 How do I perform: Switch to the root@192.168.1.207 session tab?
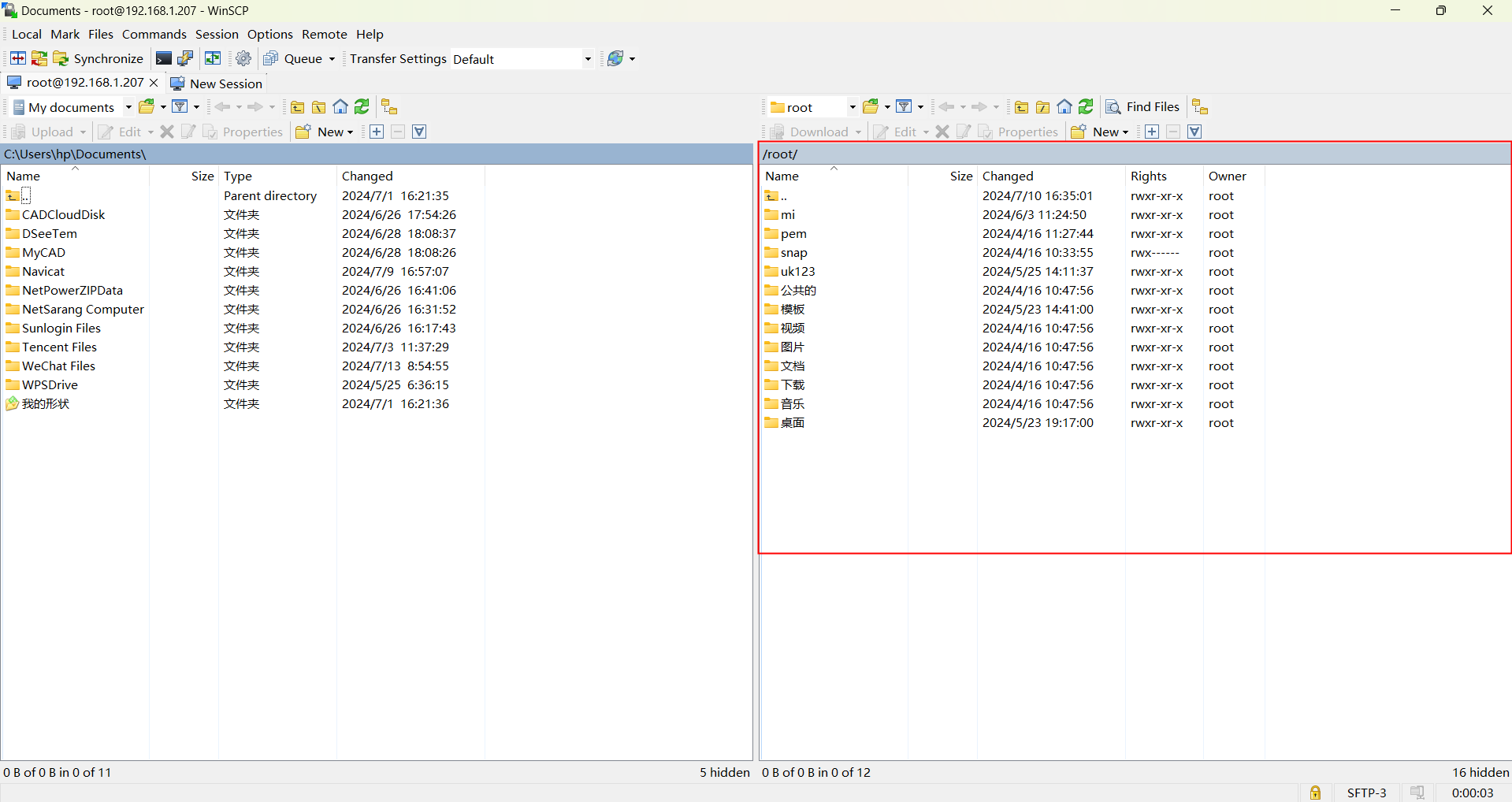(77, 83)
